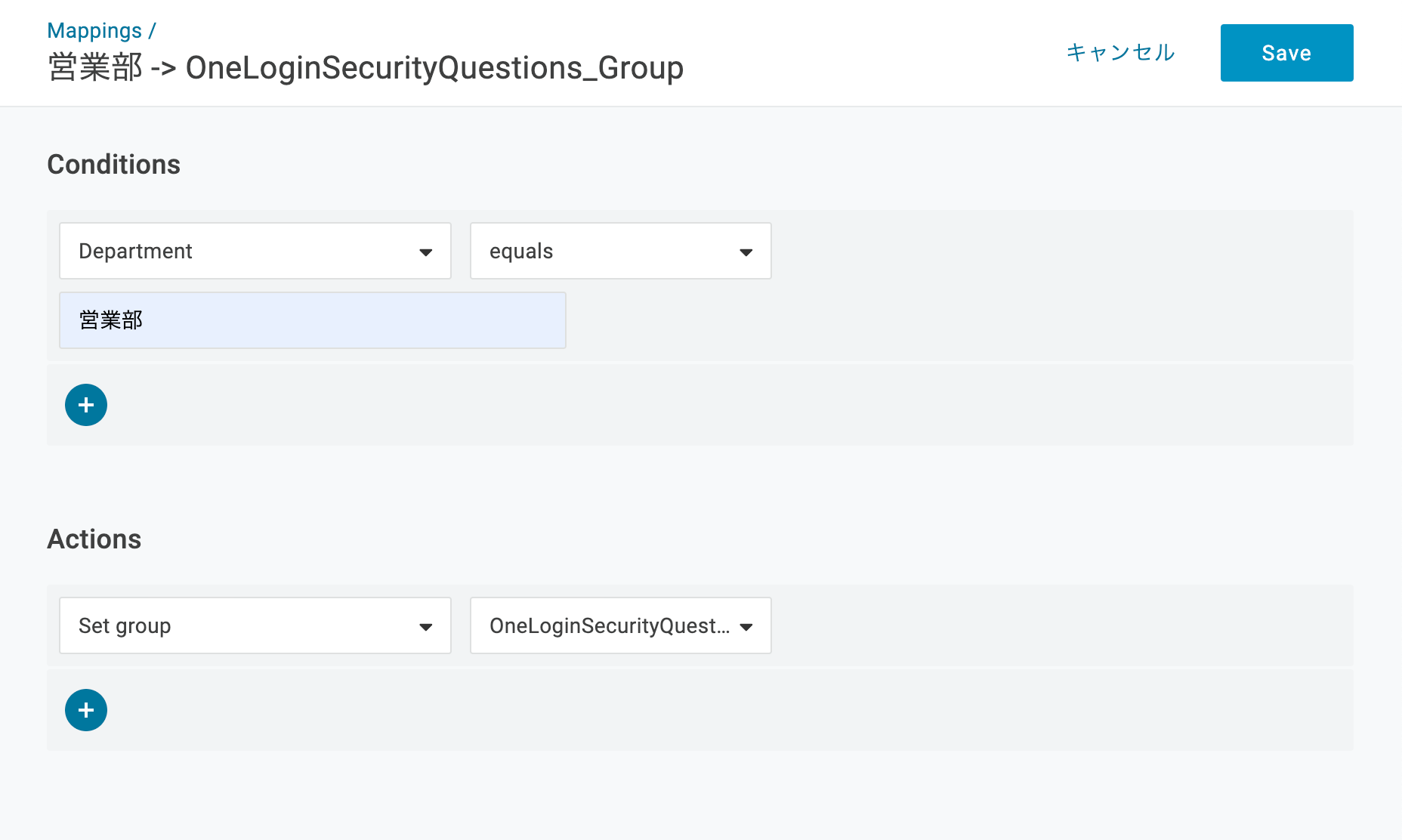Image resolution: width=1402 pixels, height=840 pixels.
Task: Open the Set group action dropdown
Action: click(x=255, y=625)
